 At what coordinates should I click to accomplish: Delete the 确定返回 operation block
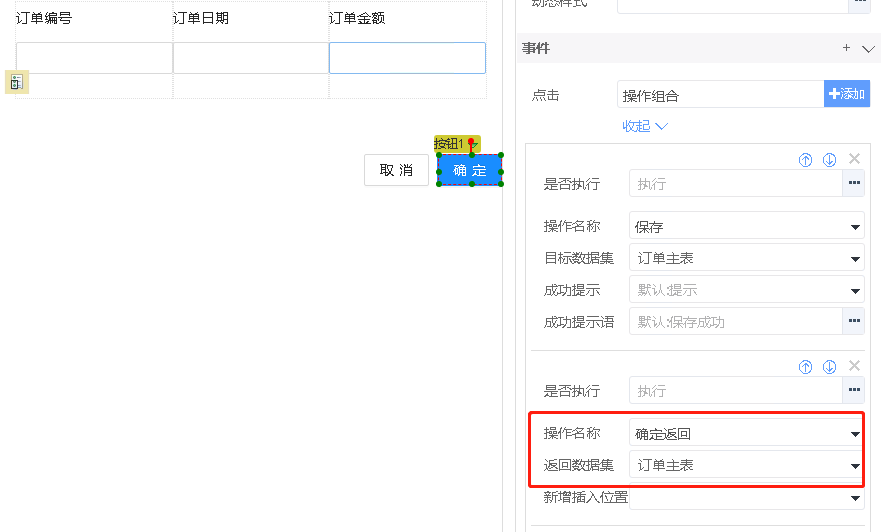854,367
